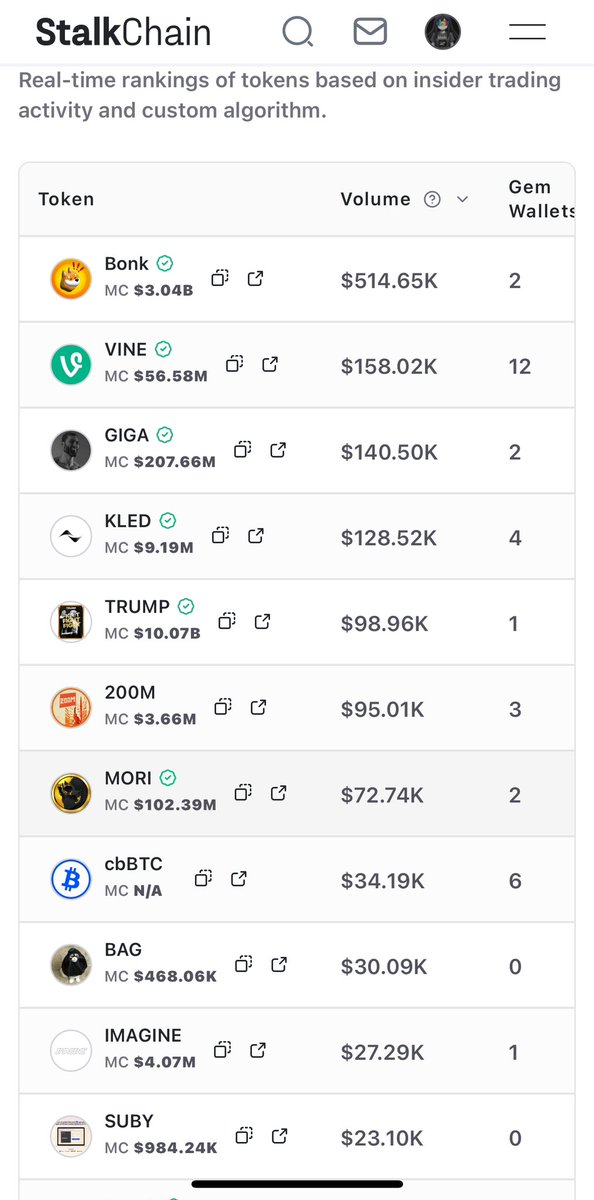
Task: Show the Volume help info icon
Action: coord(432,199)
